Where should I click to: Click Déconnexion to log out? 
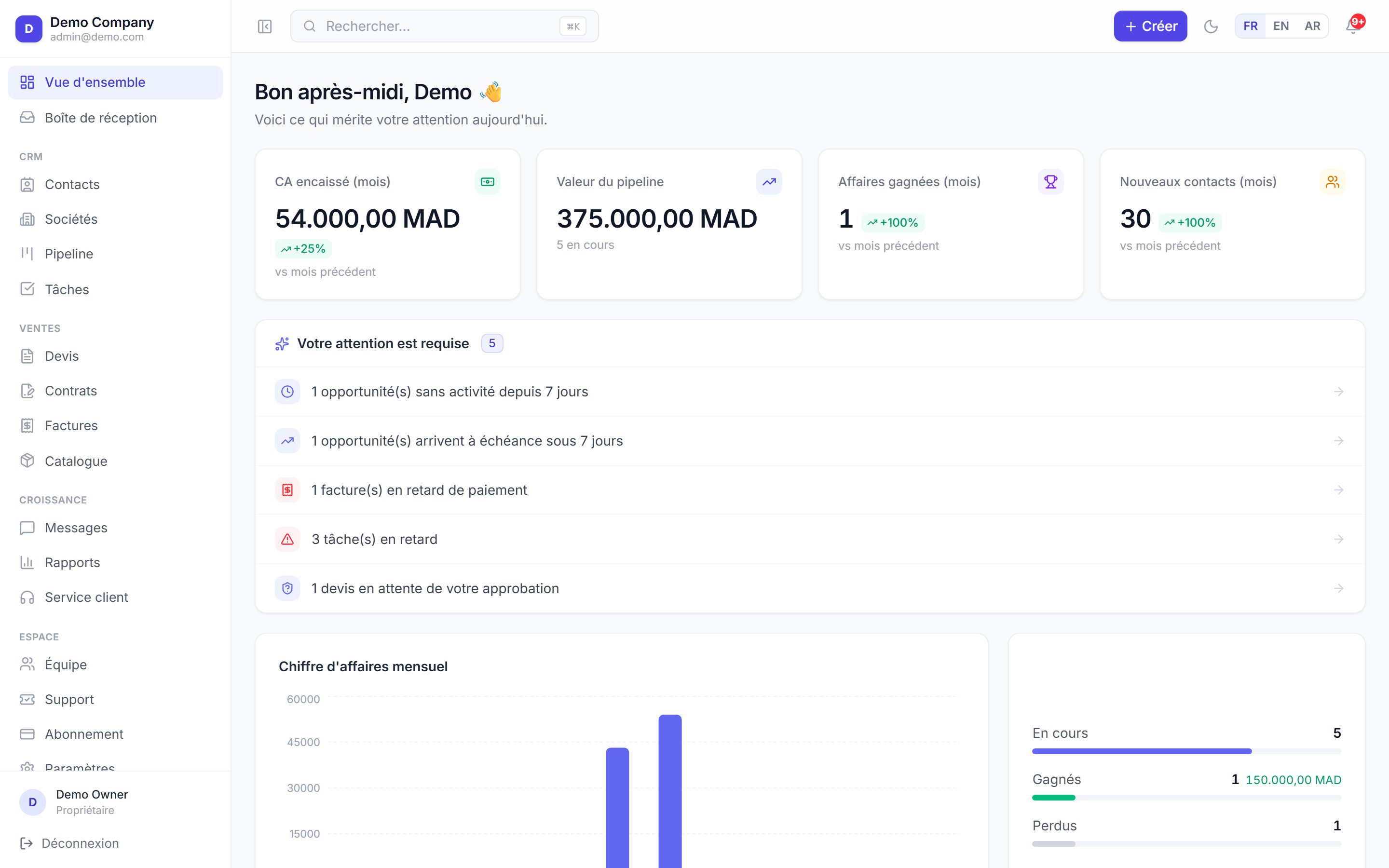tap(69, 843)
